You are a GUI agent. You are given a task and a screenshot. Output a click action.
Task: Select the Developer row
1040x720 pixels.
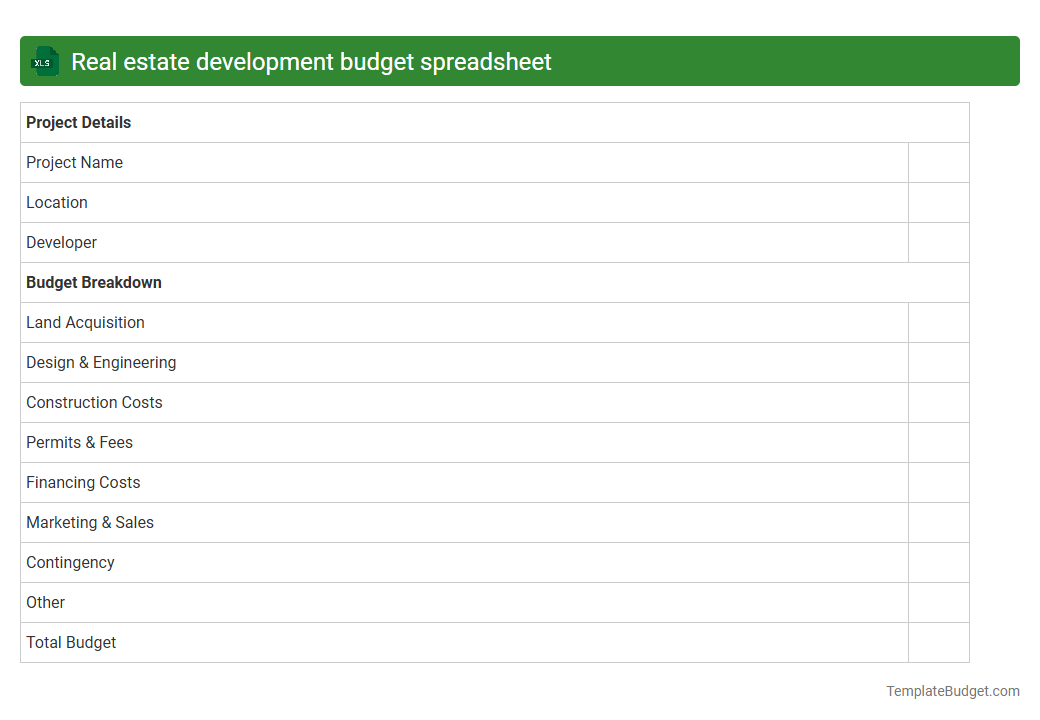point(61,242)
